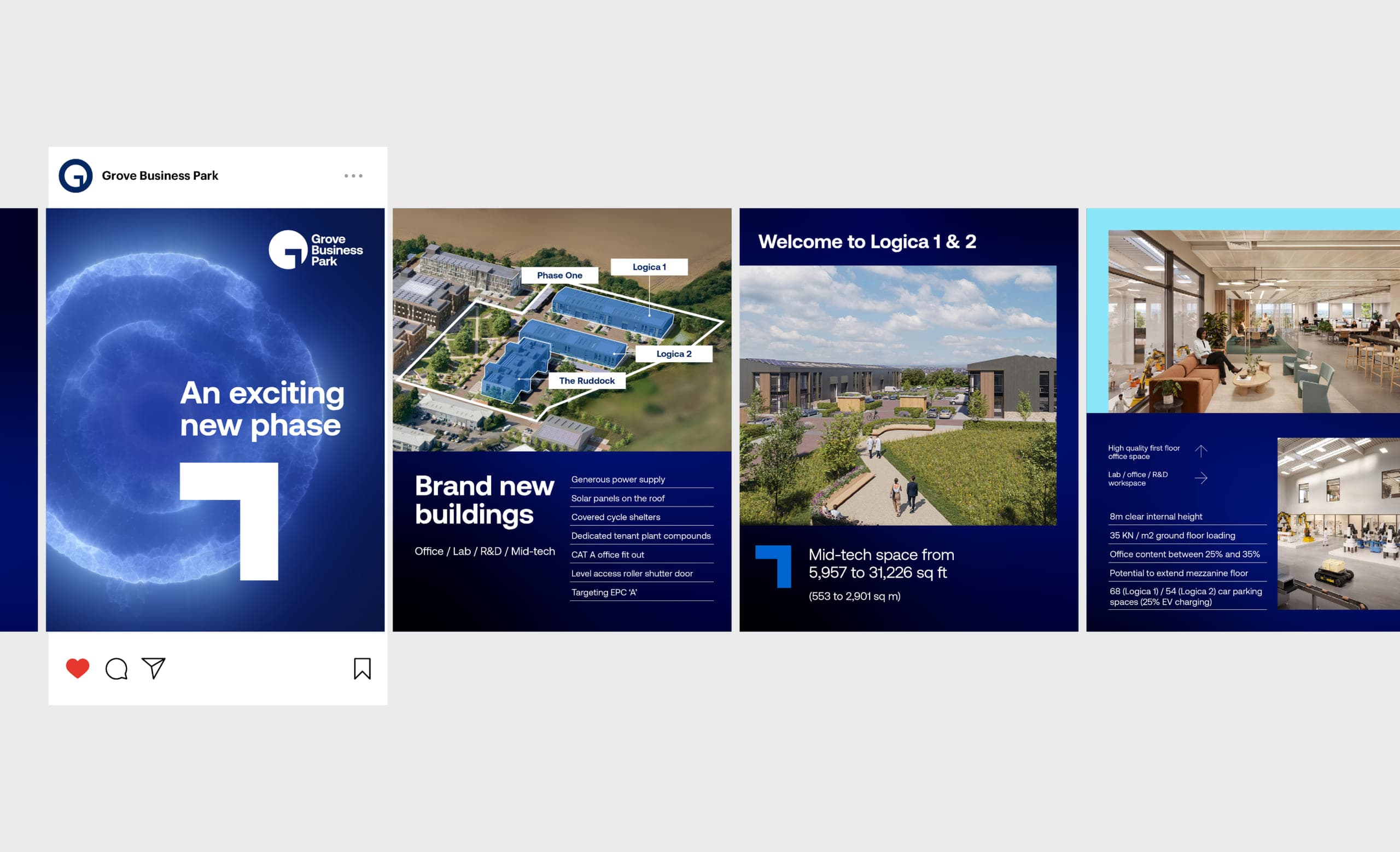Click the 'Brand new buildings' heading
The image size is (1400, 852).
coord(484,500)
